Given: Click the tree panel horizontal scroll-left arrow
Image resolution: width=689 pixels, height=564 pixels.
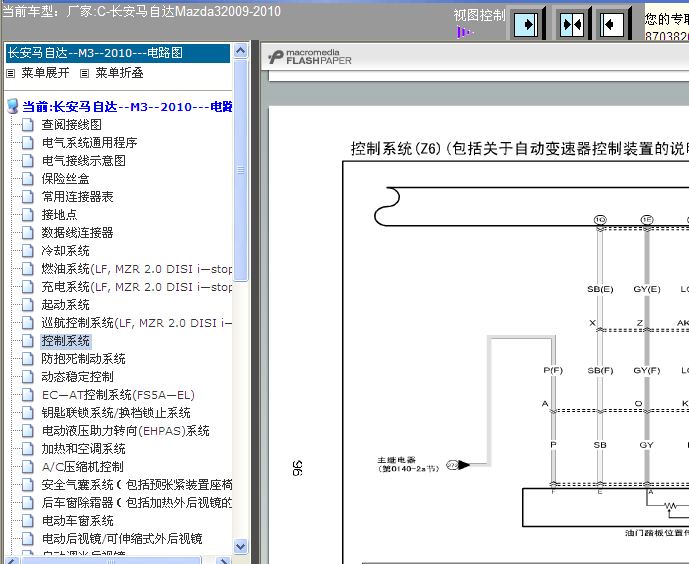Looking at the screenshot, I should pyautogui.click(x=11, y=560).
